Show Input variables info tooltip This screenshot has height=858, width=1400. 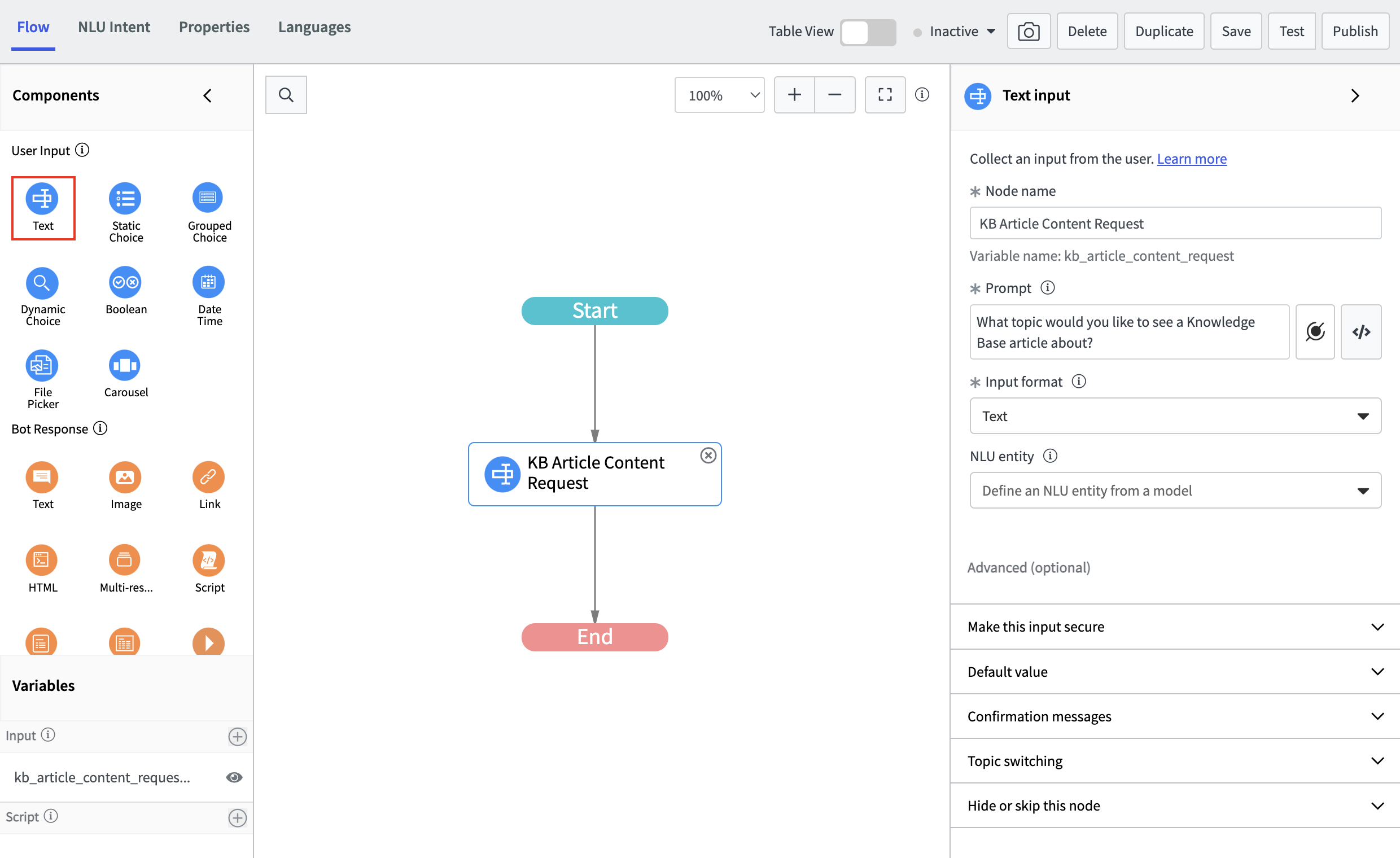(49, 735)
